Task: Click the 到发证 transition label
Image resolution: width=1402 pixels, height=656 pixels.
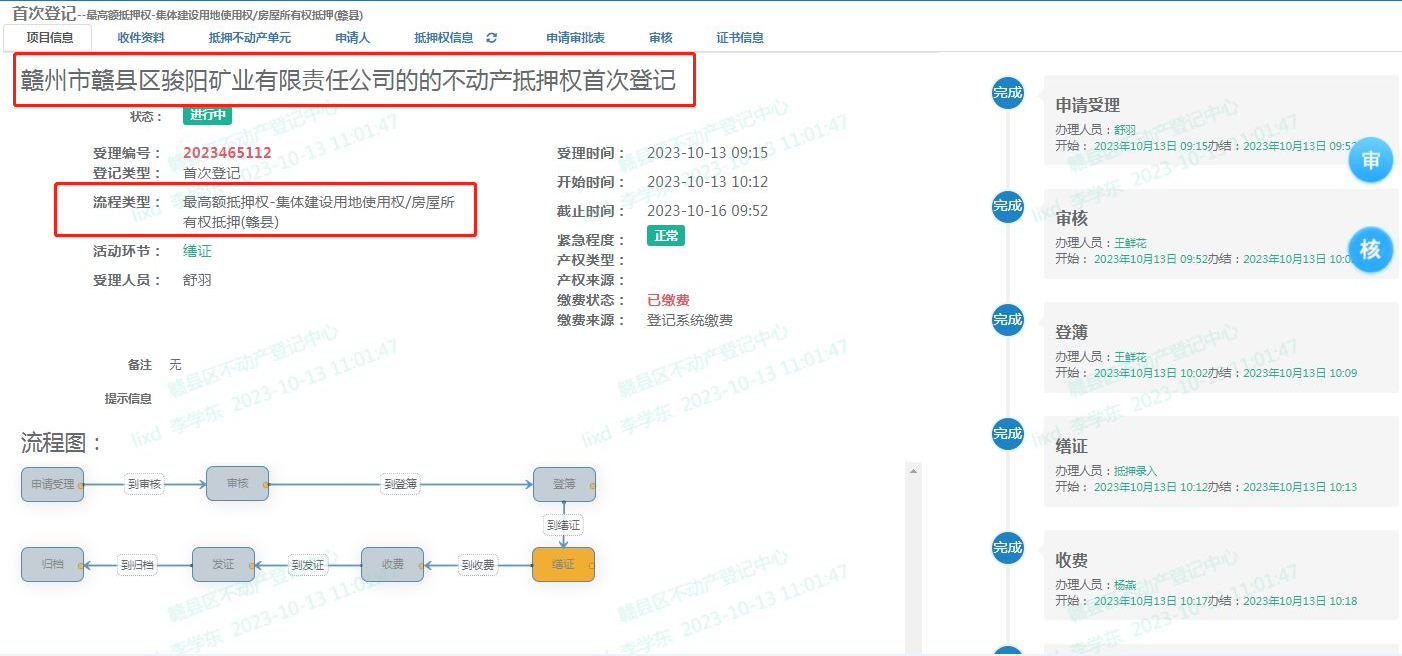Action: coord(307,565)
